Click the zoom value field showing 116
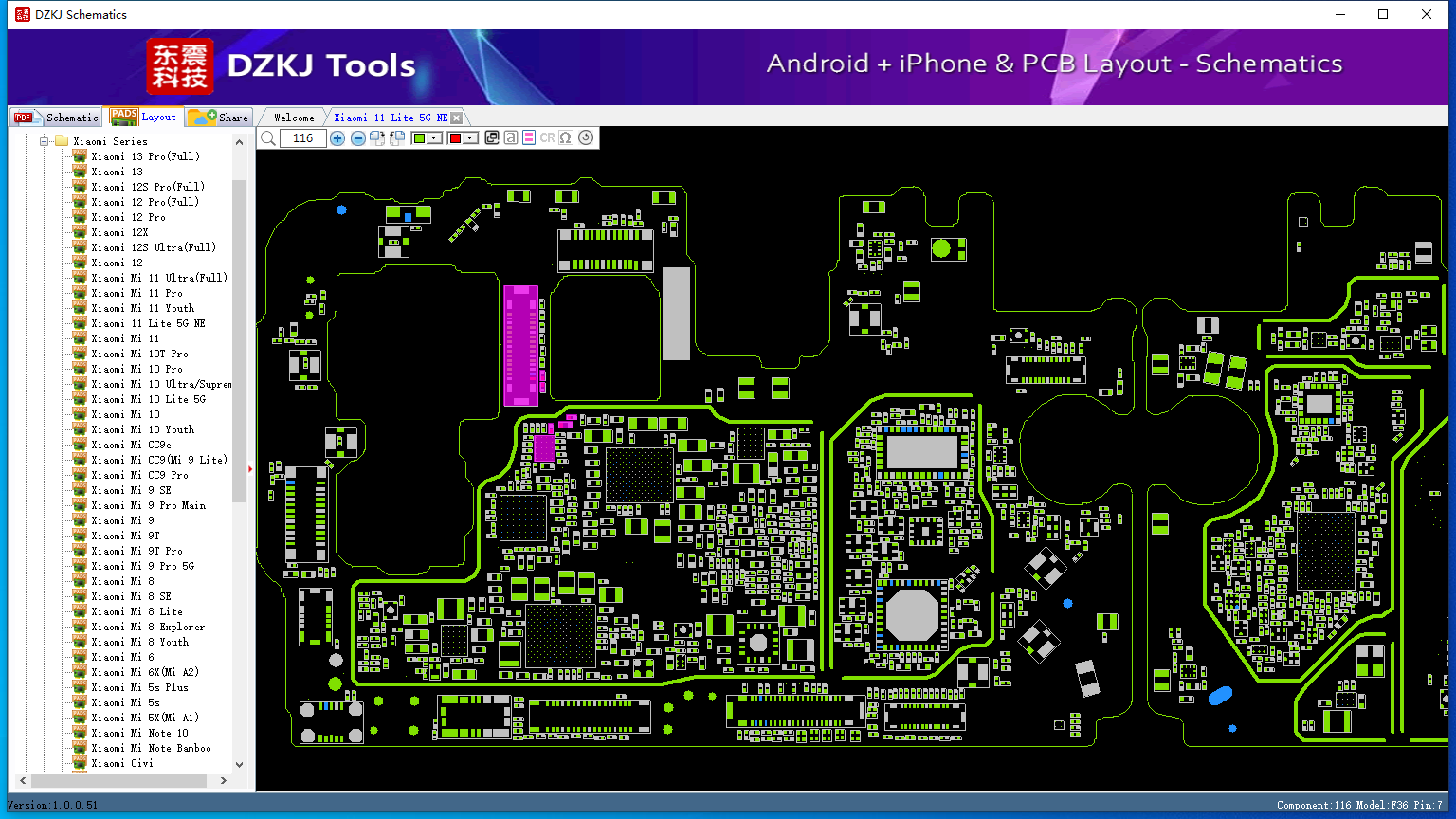The image size is (1456, 819). pyautogui.click(x=303, y=138)
